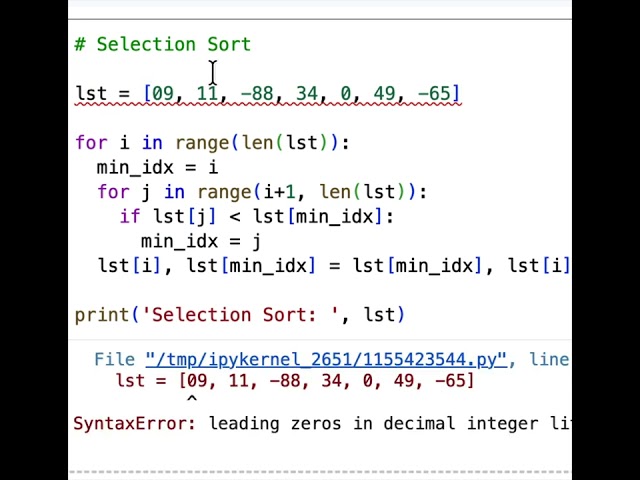640x480 pixels.
Task: Click the 'min_idx = j' code line
Action: [201, 242]
